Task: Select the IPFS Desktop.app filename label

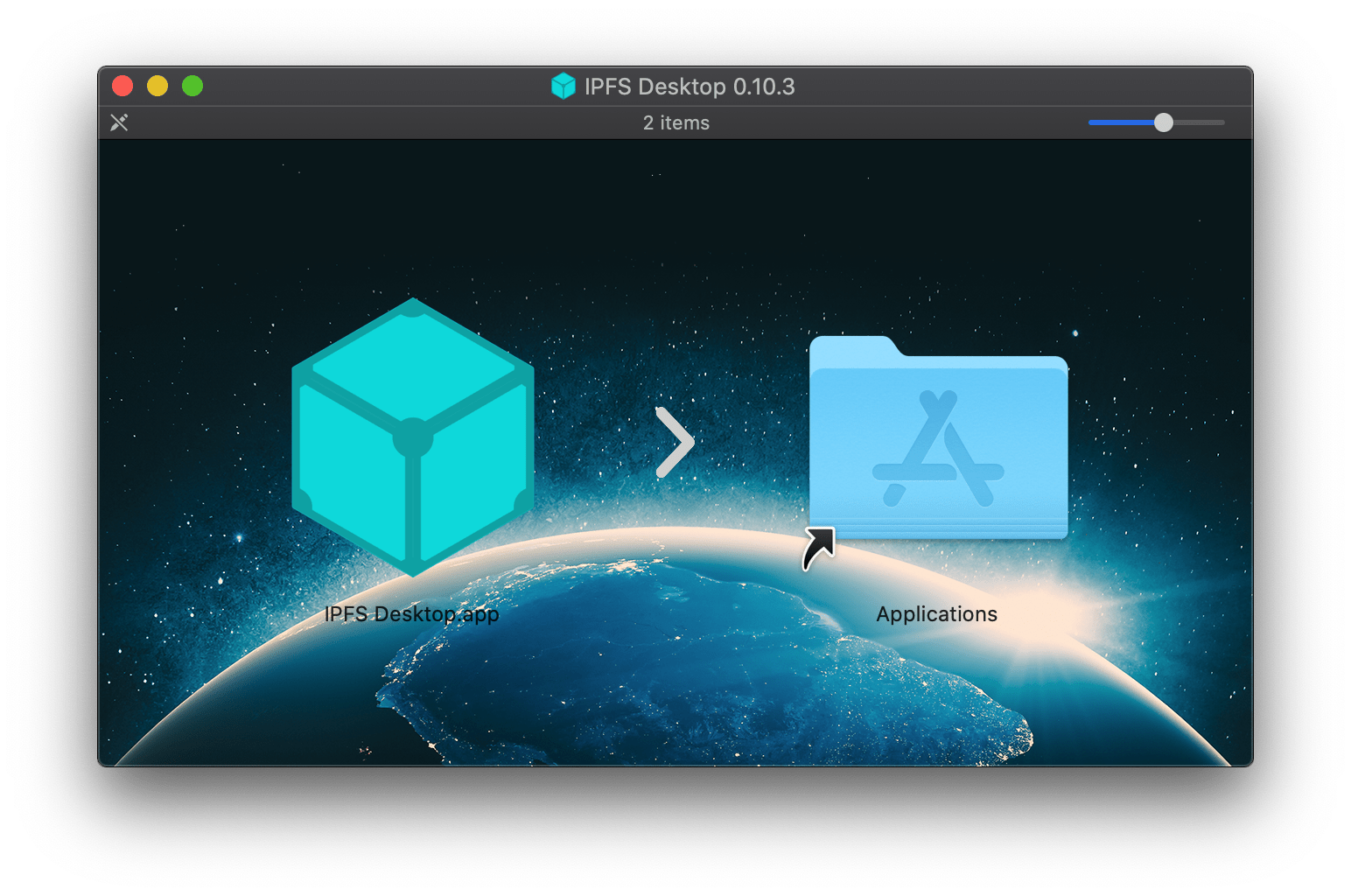Action: [411, 613]
